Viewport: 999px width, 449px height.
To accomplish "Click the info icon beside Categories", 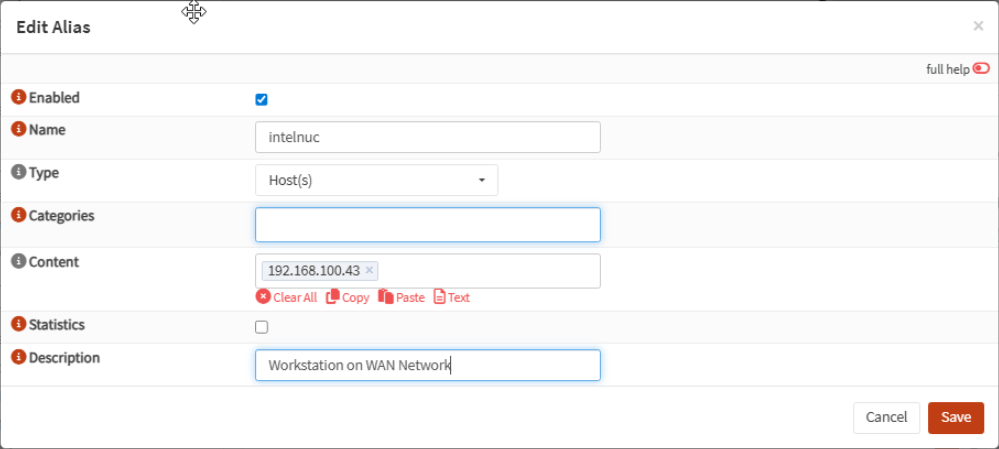I will point(18,215).
